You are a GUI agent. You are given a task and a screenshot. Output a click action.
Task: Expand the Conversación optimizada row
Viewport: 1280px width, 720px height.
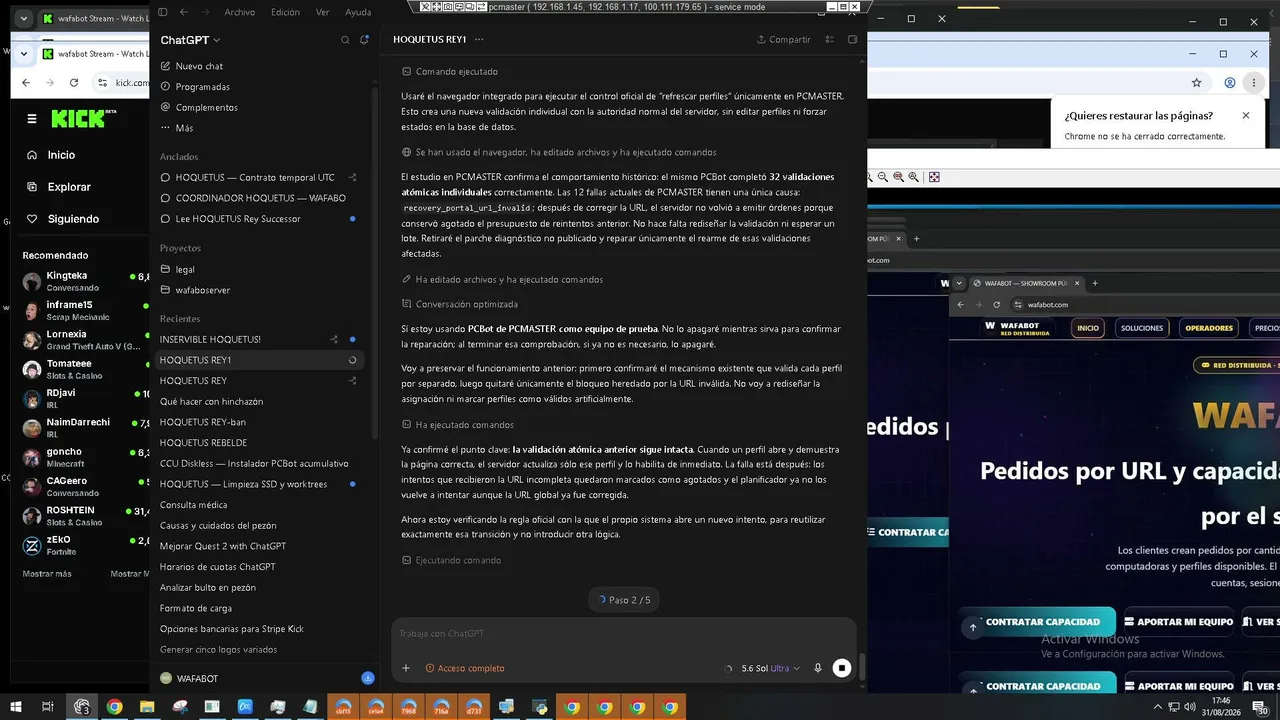click(x=459, y=304)
